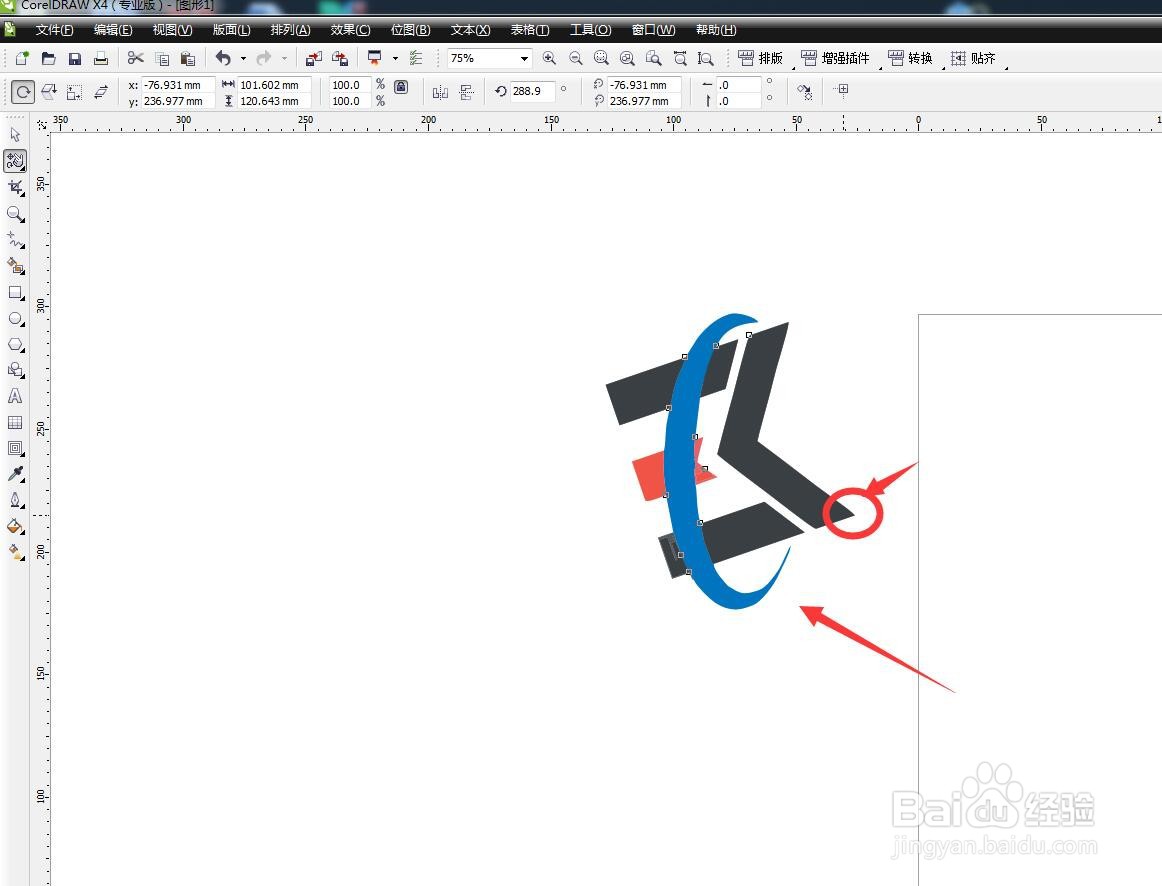Toggle relative to object button
1162x886 pixels.
click(841, 90)
